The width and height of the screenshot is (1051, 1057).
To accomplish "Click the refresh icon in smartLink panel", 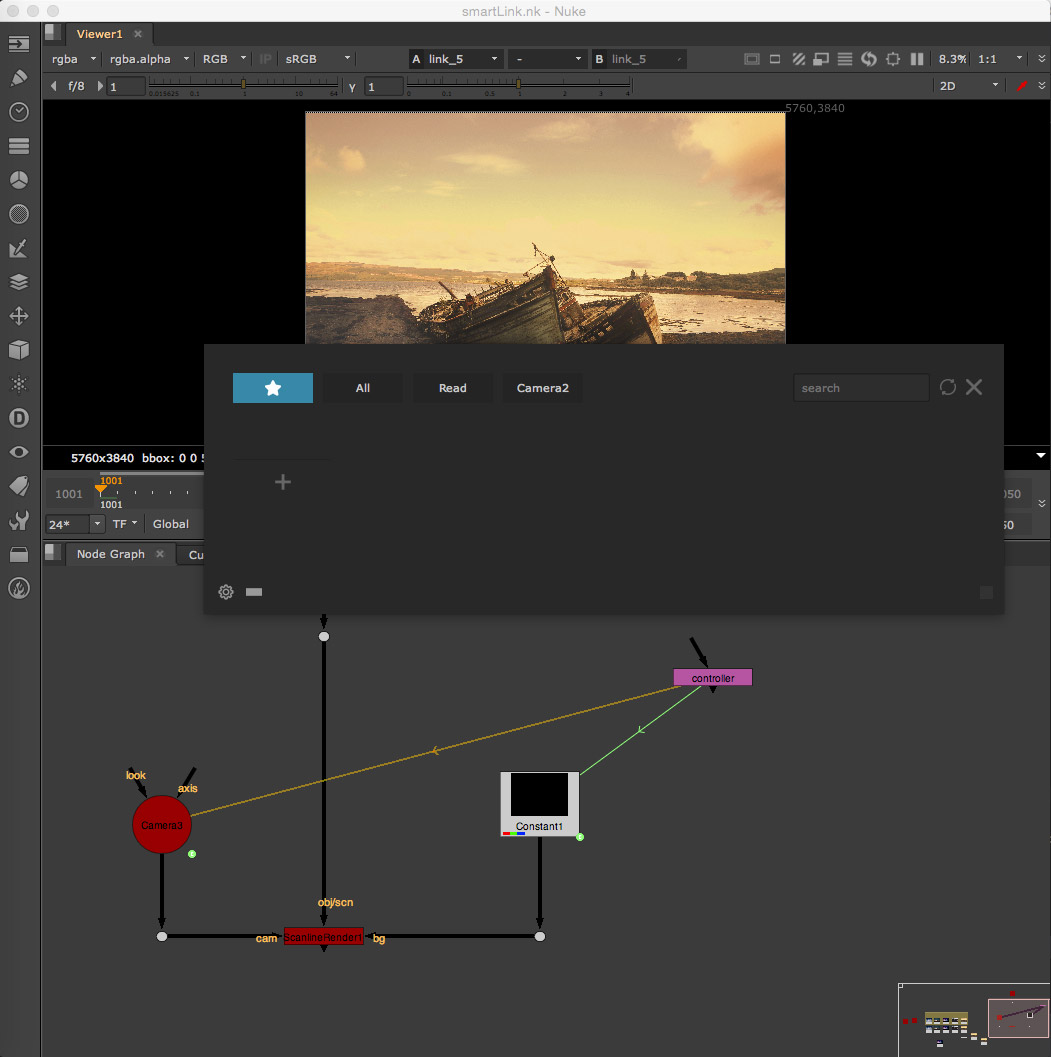I will [x=948, y=387].
